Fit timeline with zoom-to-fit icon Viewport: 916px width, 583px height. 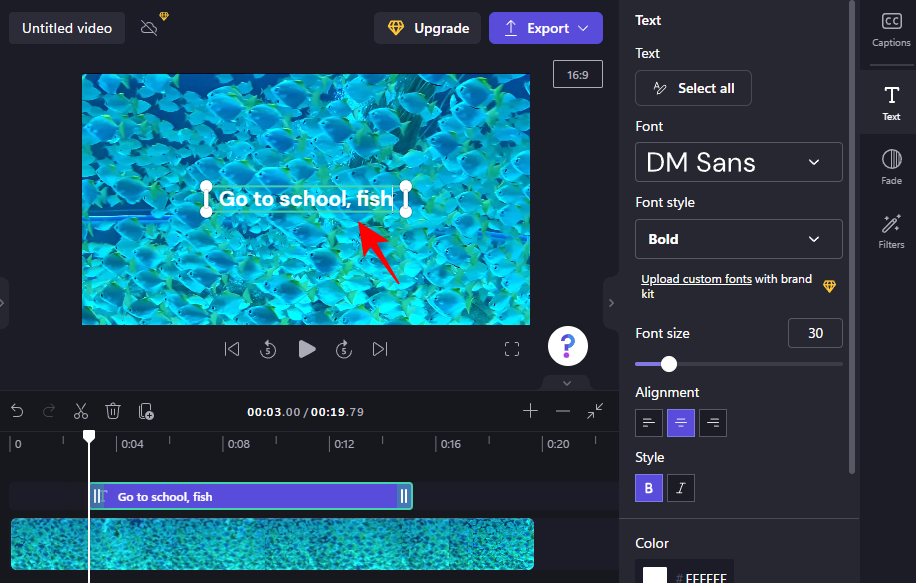(x=596, y=411)
